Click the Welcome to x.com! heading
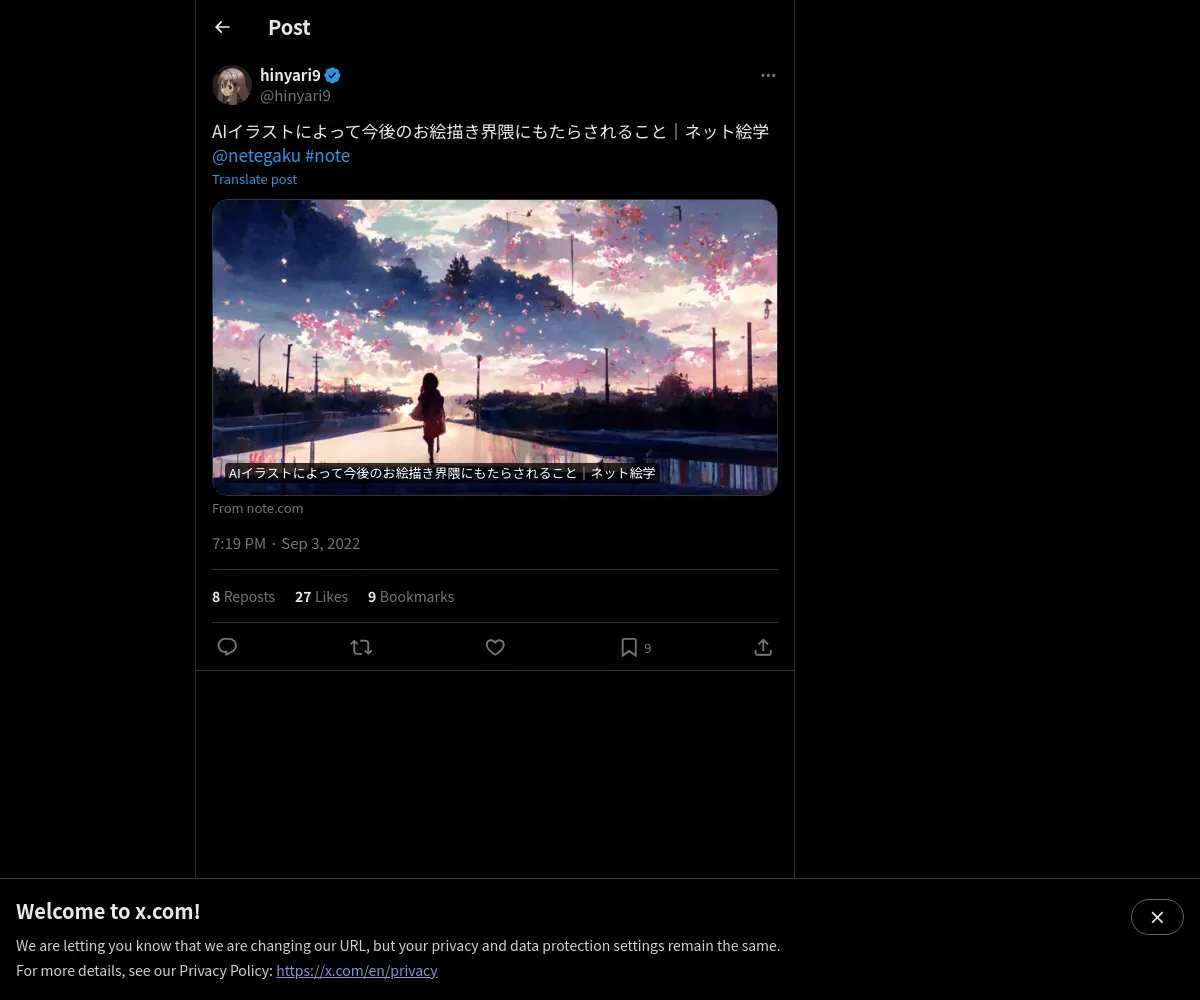This screenshot has height=1000, width=1200. (x=108, y=911)
